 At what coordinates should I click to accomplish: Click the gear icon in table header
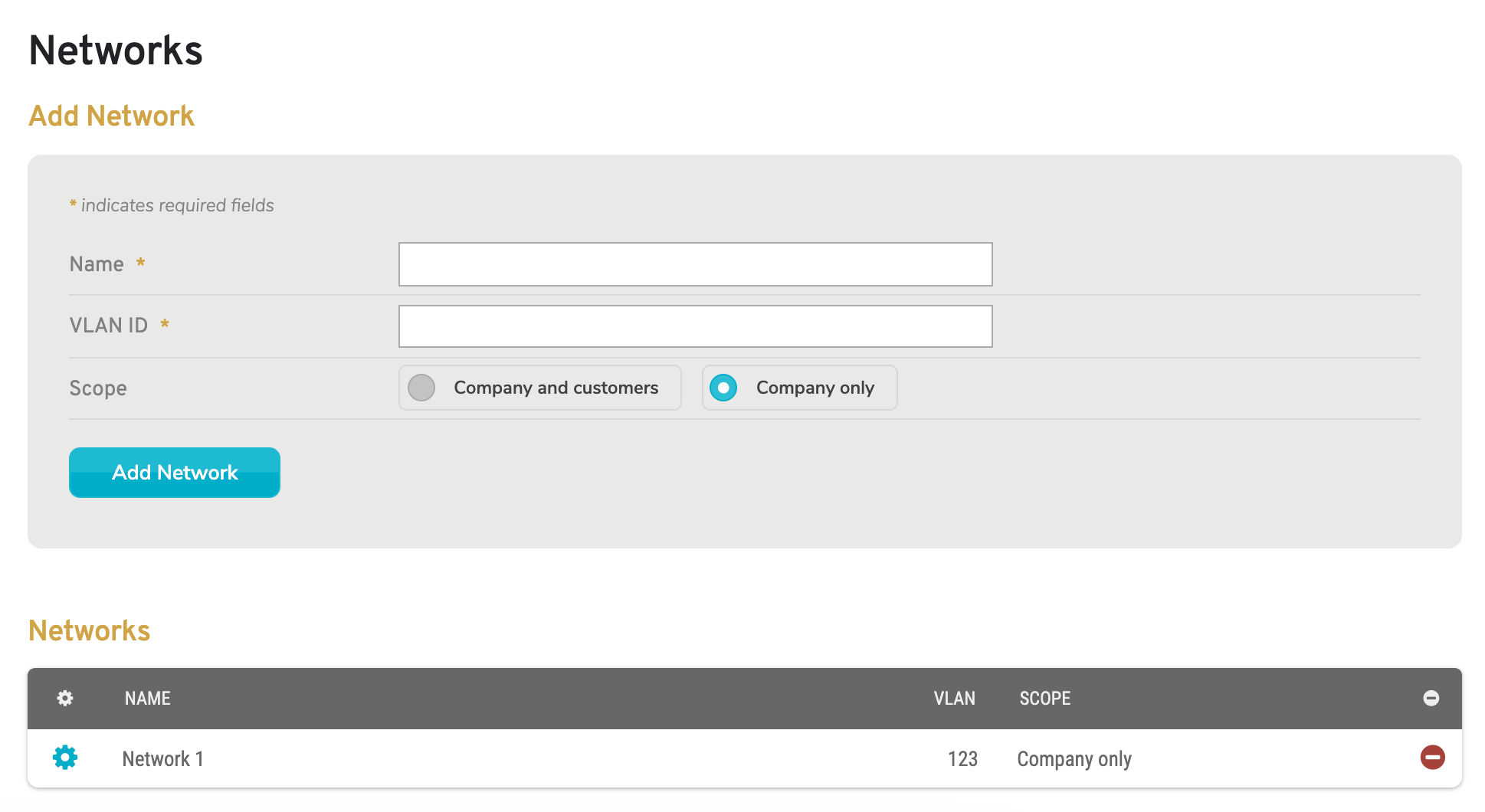pyautogui.click(x=65, y=698)
